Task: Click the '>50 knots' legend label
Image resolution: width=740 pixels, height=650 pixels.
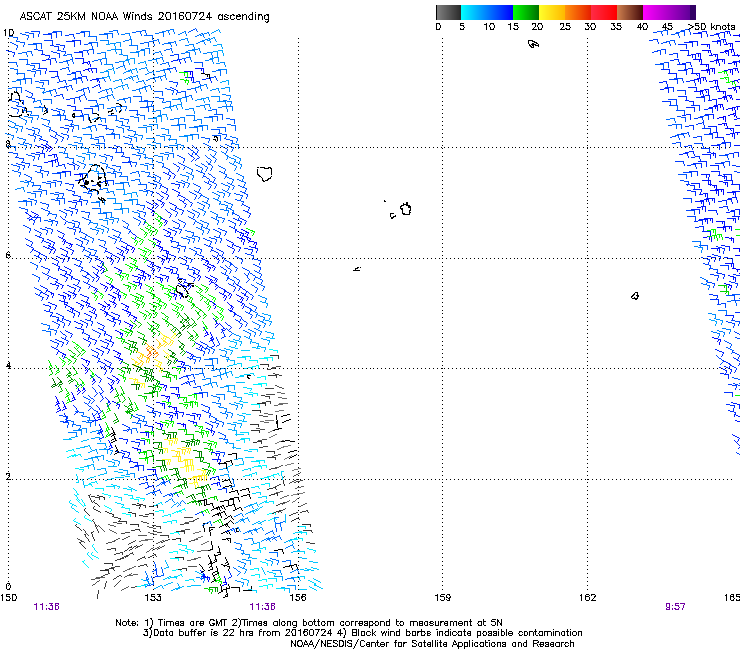Action: (x=712, y=27)
